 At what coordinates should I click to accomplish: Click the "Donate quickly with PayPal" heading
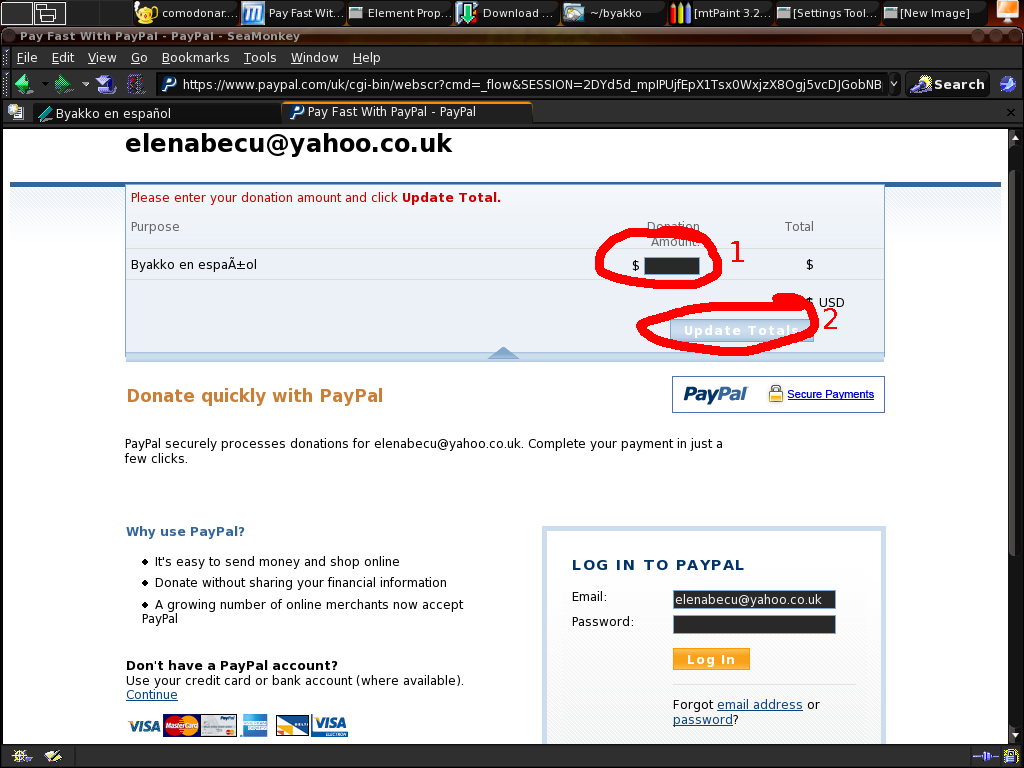[255, 396]
